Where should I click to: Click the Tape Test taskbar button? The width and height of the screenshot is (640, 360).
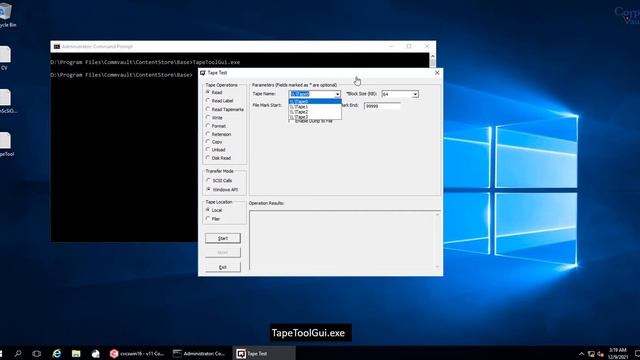point(264,353)
